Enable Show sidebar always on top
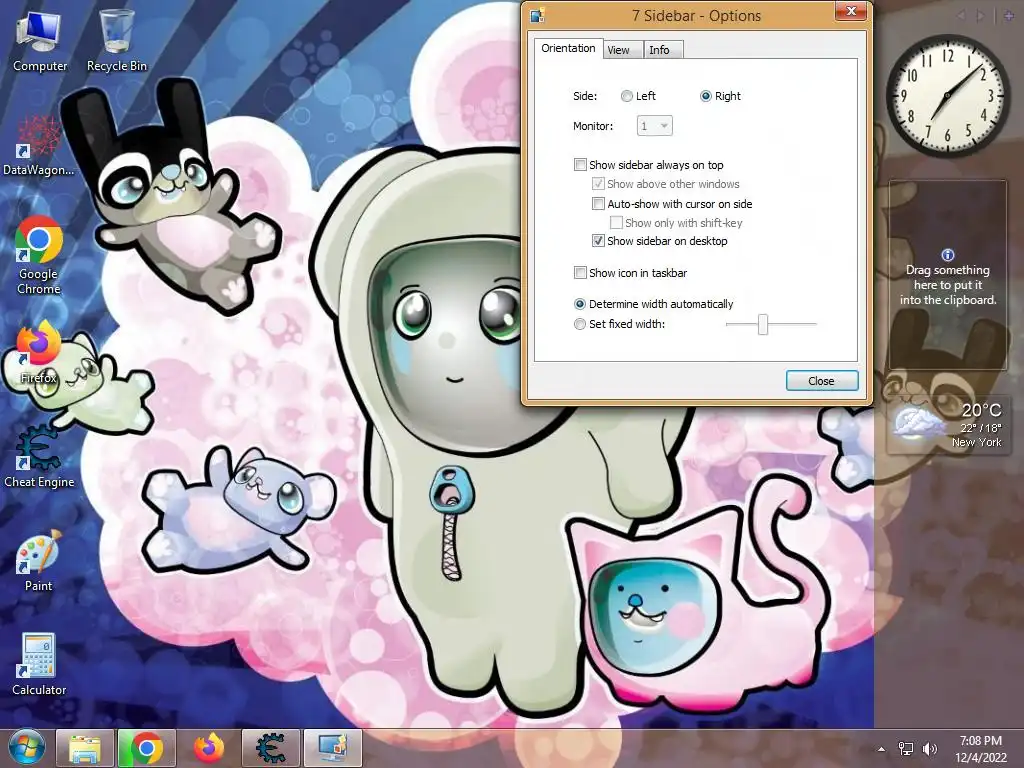 click(580, 165)
